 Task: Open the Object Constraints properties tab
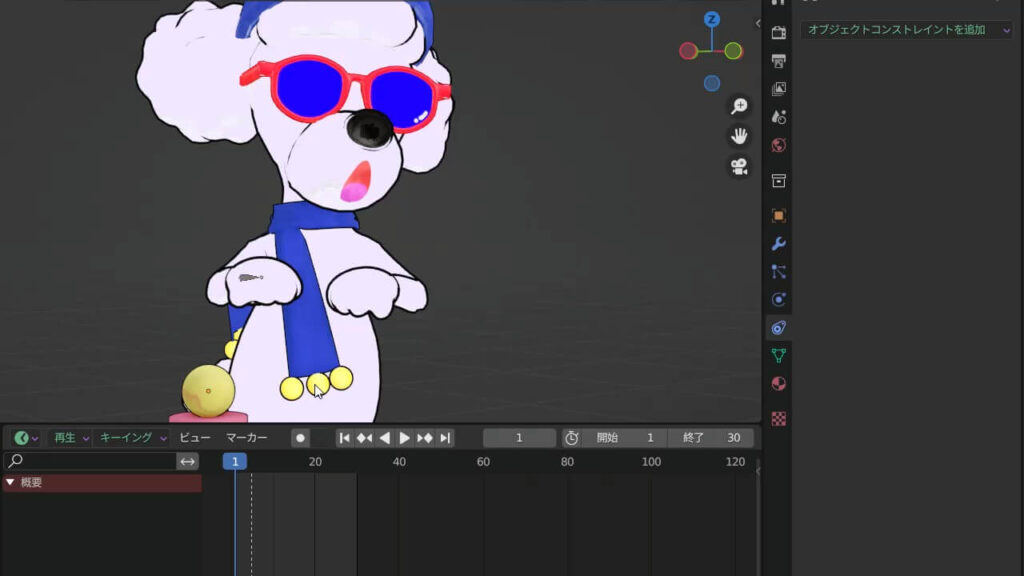778,328
